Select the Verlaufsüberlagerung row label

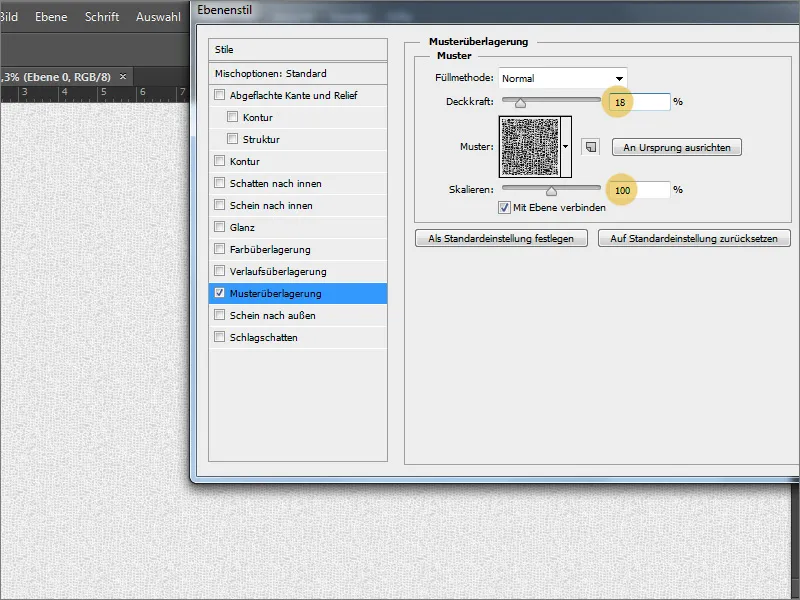point(278,271)
